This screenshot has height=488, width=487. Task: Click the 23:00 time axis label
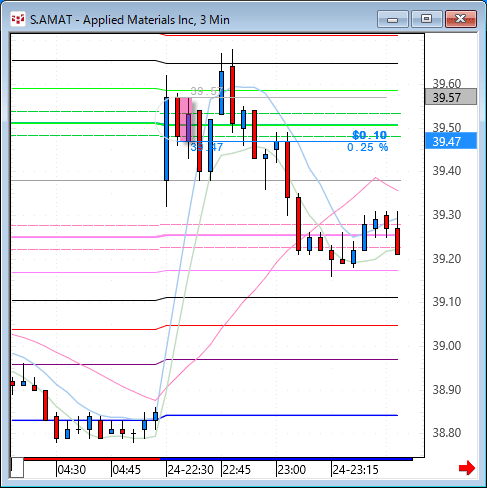coord(292,470)
